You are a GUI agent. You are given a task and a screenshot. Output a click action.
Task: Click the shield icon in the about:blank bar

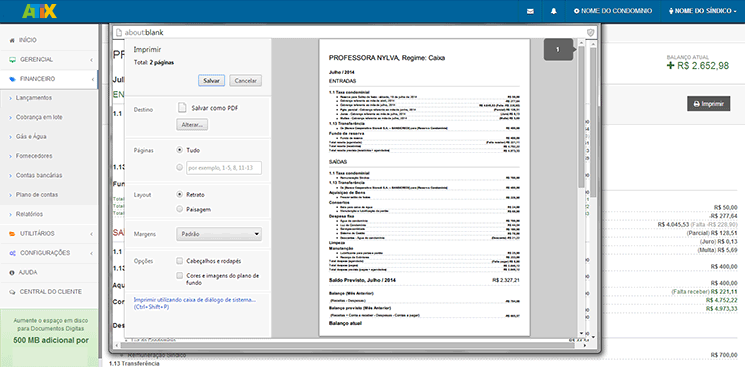591,32
